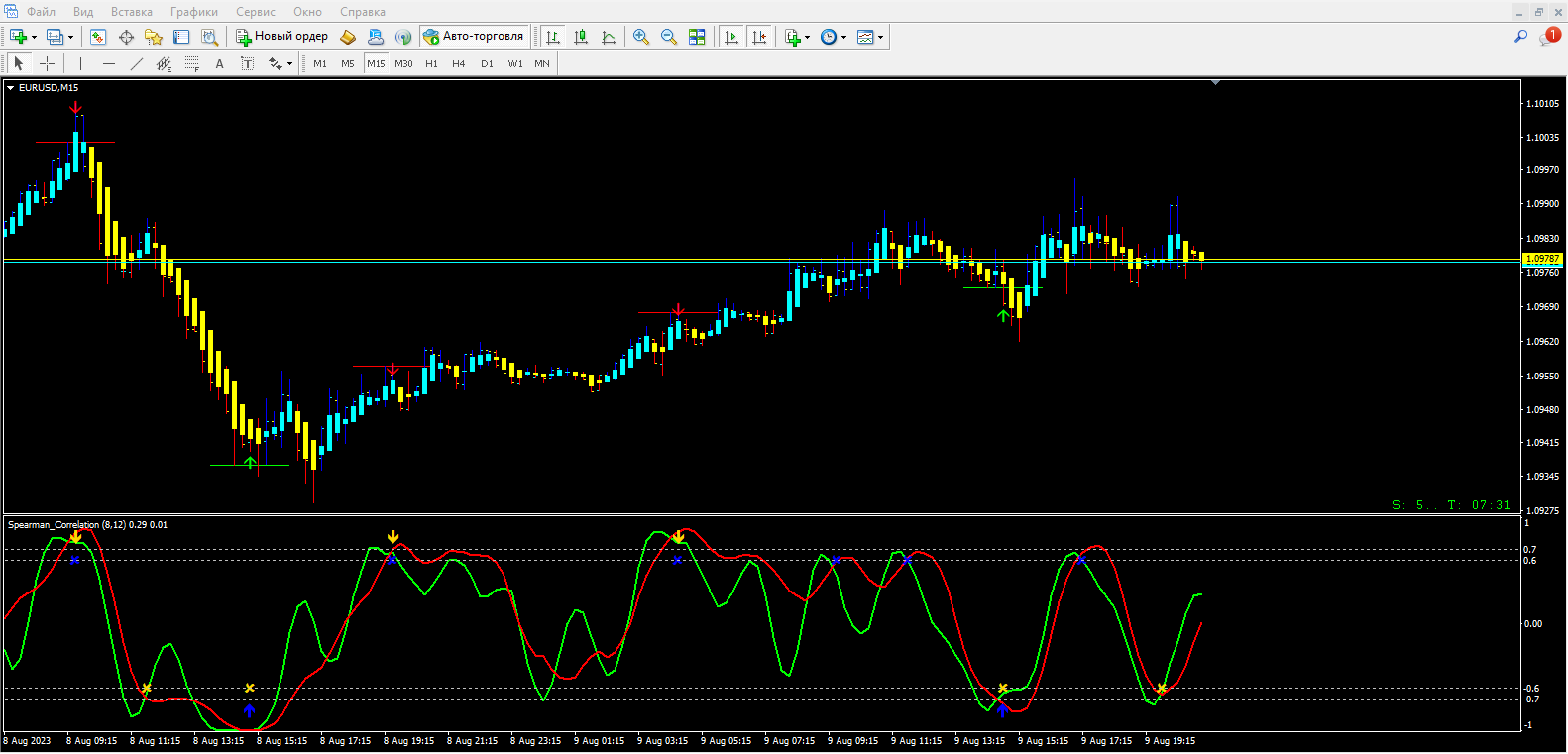Expand the EURUSD,M15 chart title triangle
The height and width of the screenshot is (754, 1568).
point(11,88)
